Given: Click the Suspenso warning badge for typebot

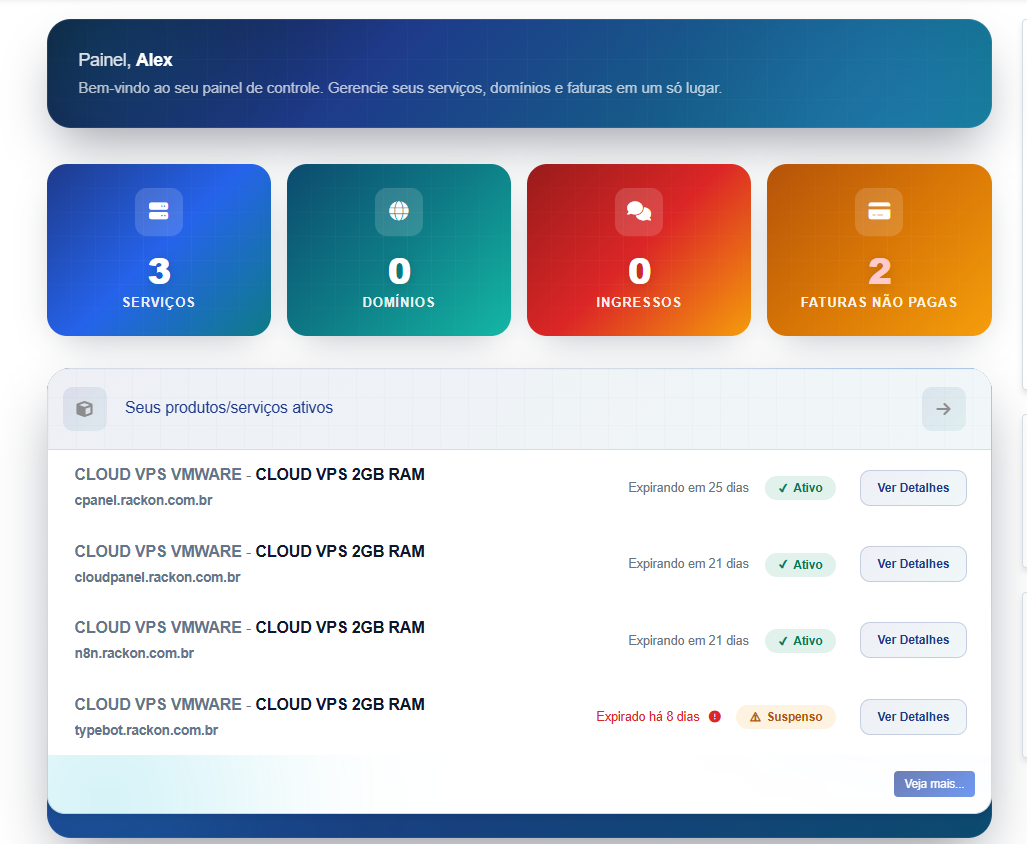Looking at the screenshot, I should coord(785,716).
